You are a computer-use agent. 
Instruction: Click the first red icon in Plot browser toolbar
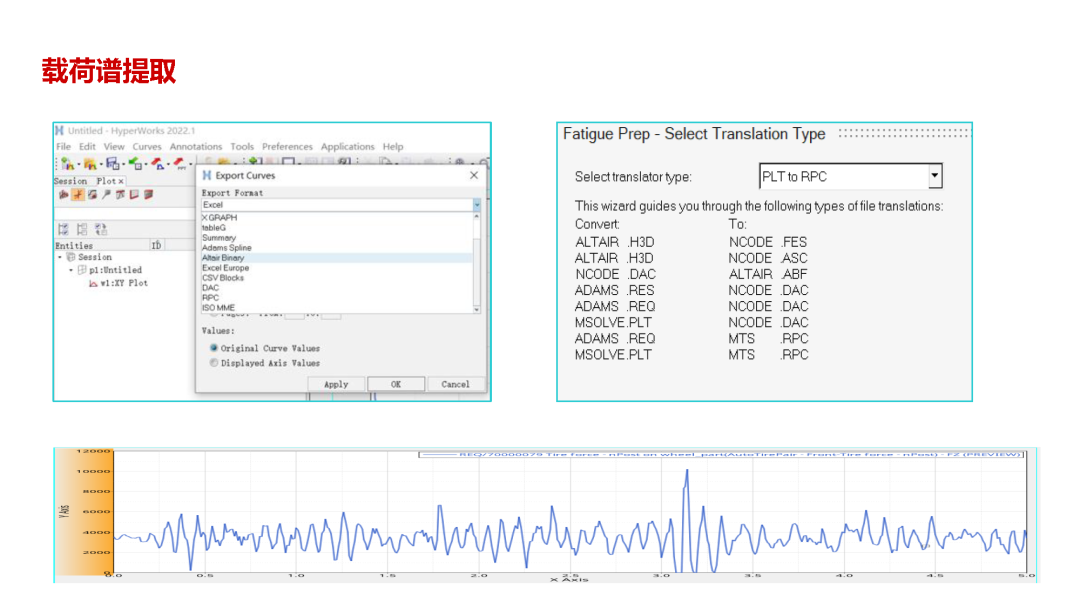point(63,195)
